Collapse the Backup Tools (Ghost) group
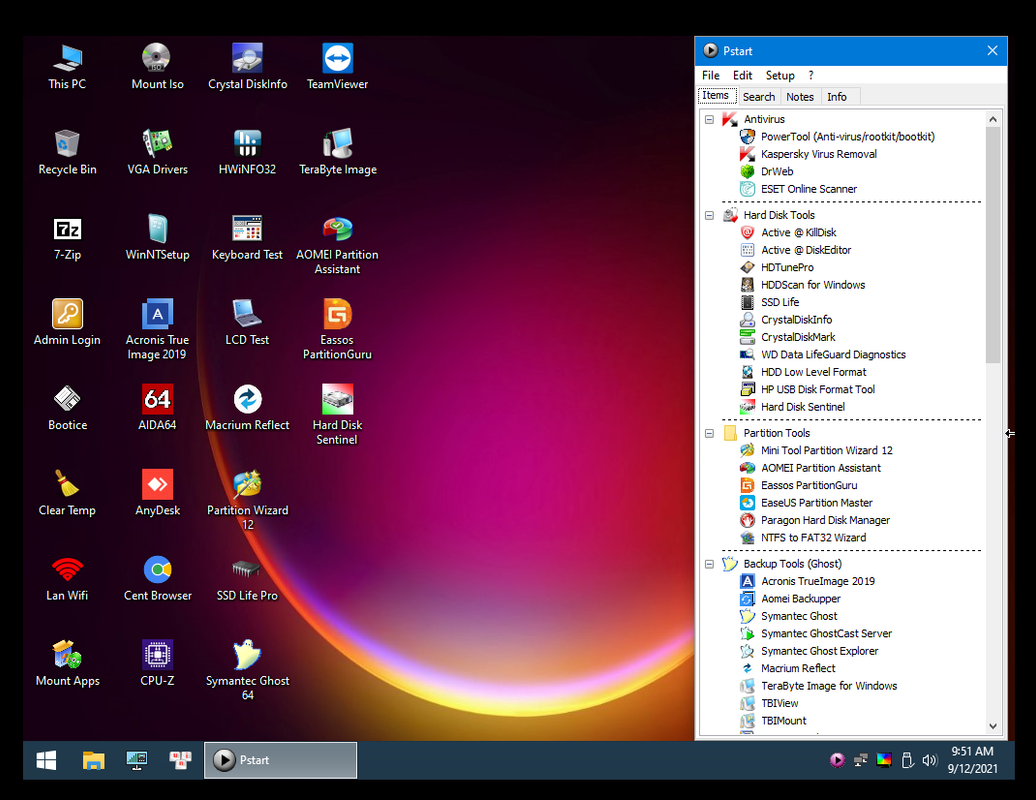1036x800 pixels. pyautogui.click(x=709, y=564)
